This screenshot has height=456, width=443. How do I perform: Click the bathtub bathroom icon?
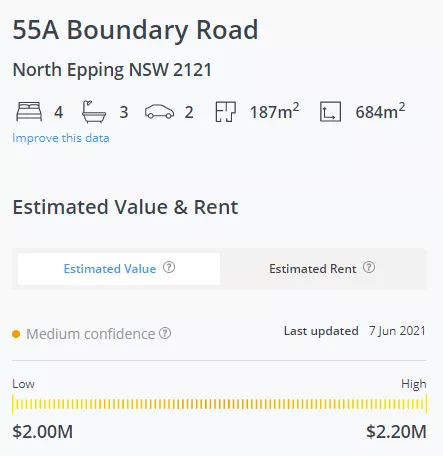(x=94, y=112)
